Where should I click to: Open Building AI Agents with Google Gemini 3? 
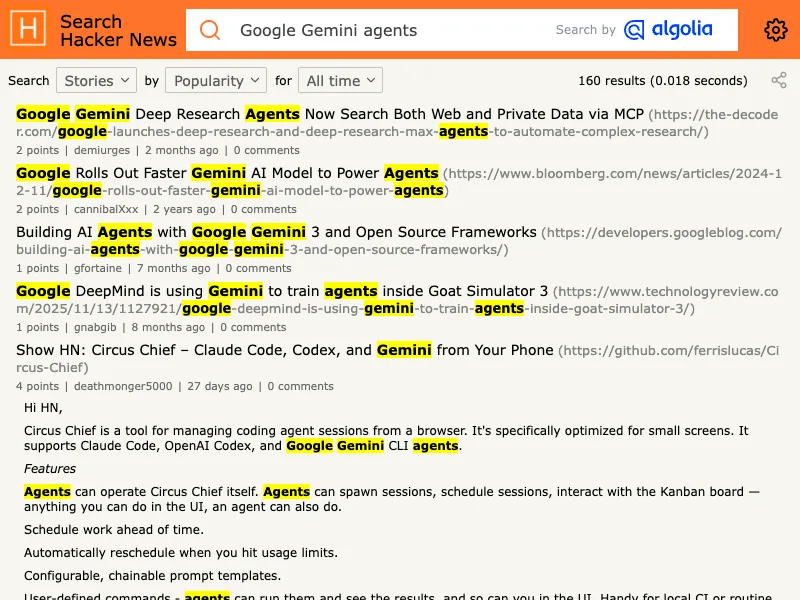tap(276, 232)
